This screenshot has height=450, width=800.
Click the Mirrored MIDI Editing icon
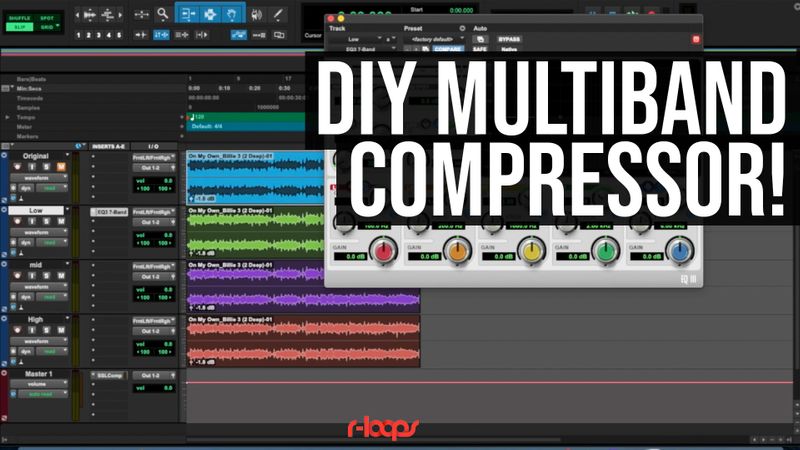pyautogui.click(x=259, y=35)
